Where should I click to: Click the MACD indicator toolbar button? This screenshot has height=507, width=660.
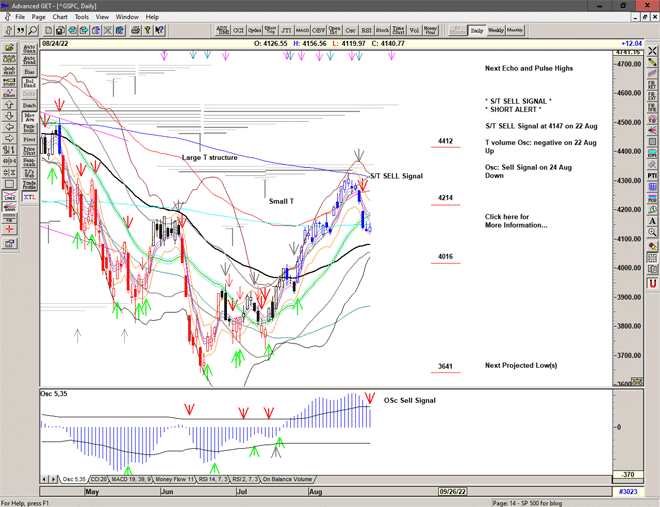[x=304, y=30]
